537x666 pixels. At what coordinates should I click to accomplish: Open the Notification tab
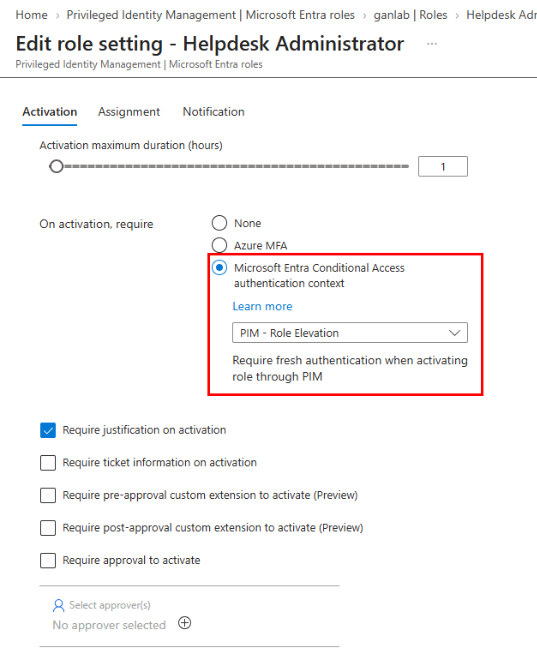(213, 112)
